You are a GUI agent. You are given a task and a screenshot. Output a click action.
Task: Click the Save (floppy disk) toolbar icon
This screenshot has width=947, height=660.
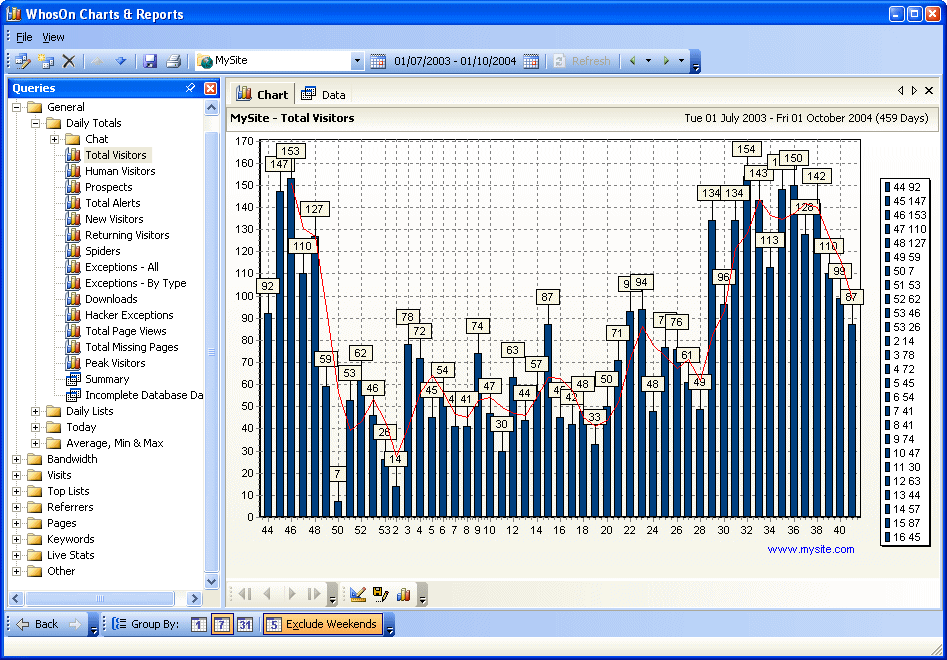(x=150, y=61)
